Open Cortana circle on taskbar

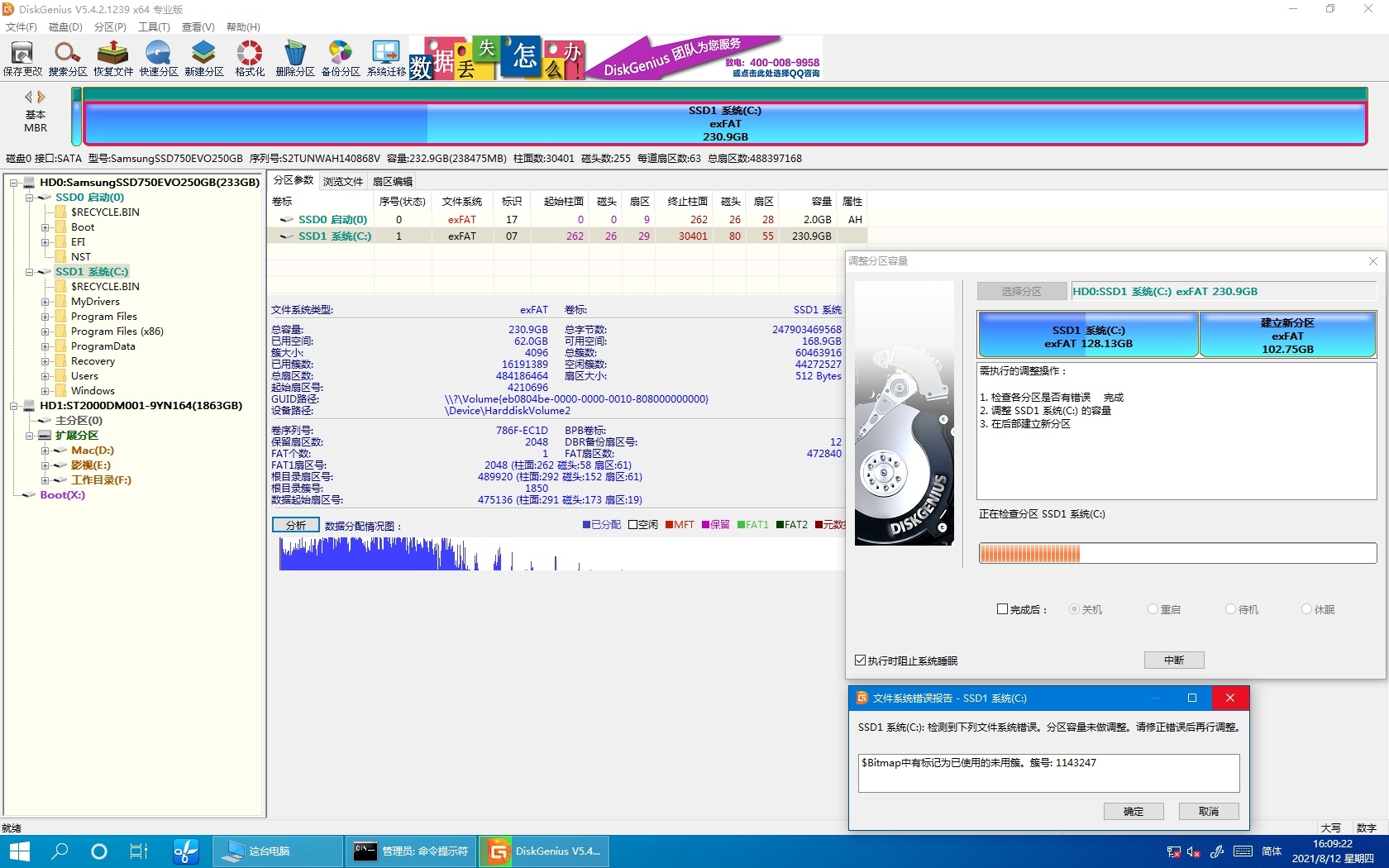coord(99,851)
